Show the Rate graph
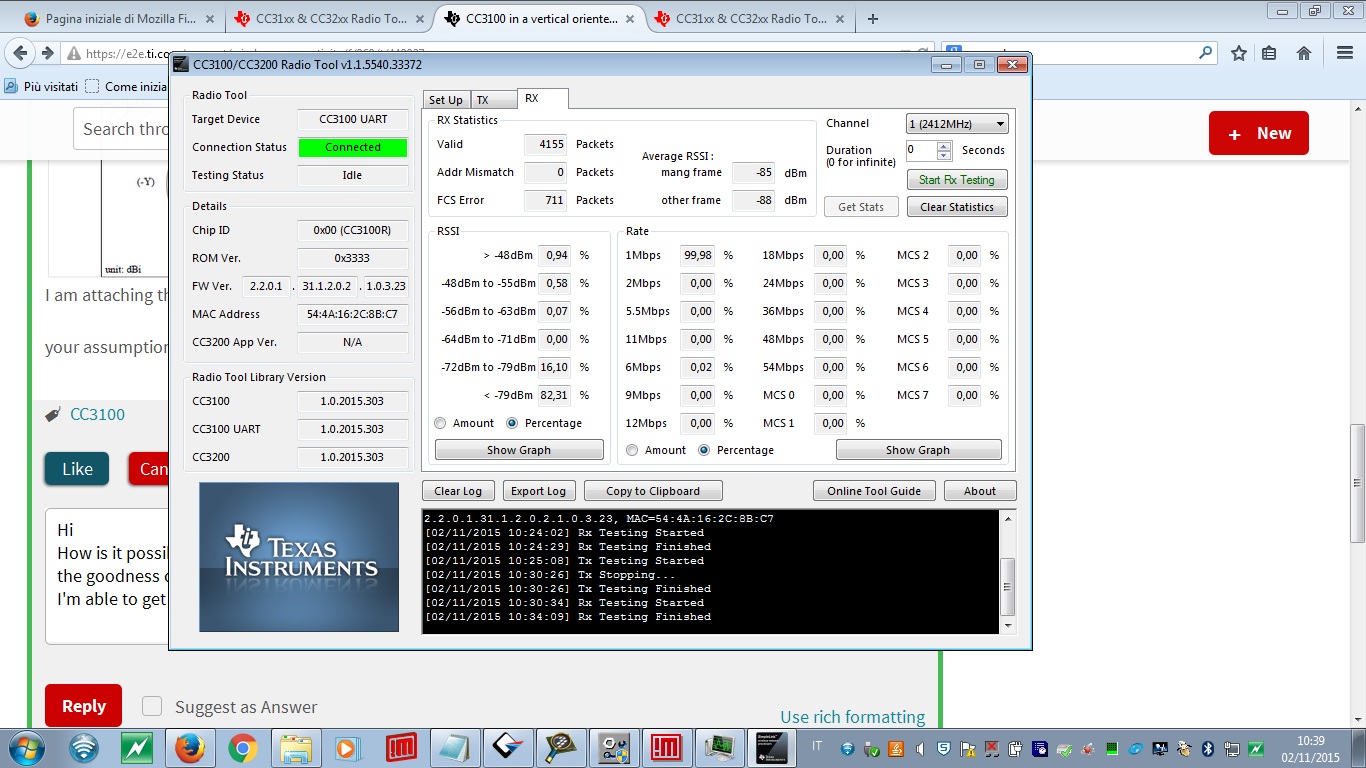Screen dimensions: 1366x768 (x=918, y=450)
